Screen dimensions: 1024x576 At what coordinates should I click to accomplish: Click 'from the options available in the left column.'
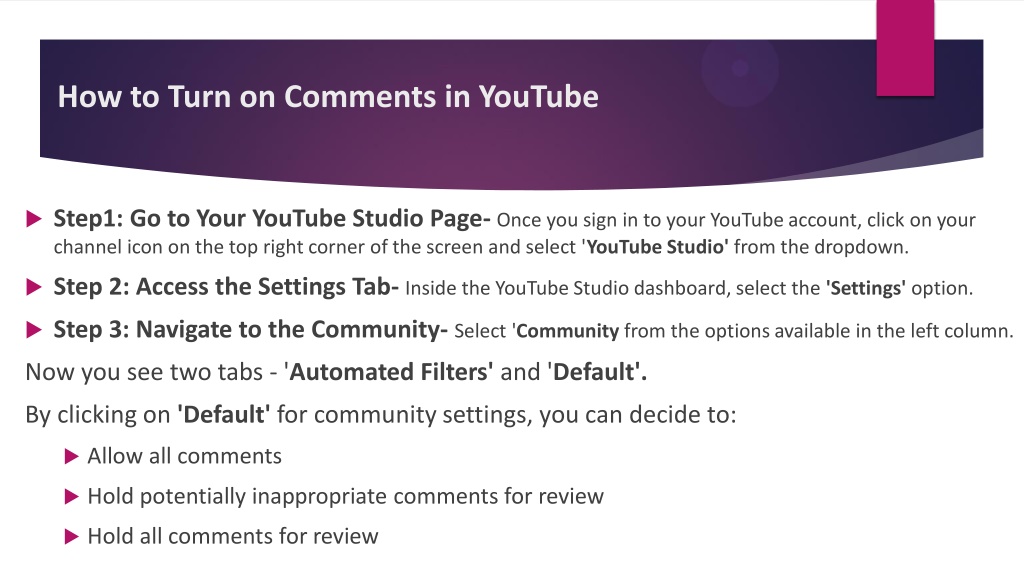click(818, 331)
